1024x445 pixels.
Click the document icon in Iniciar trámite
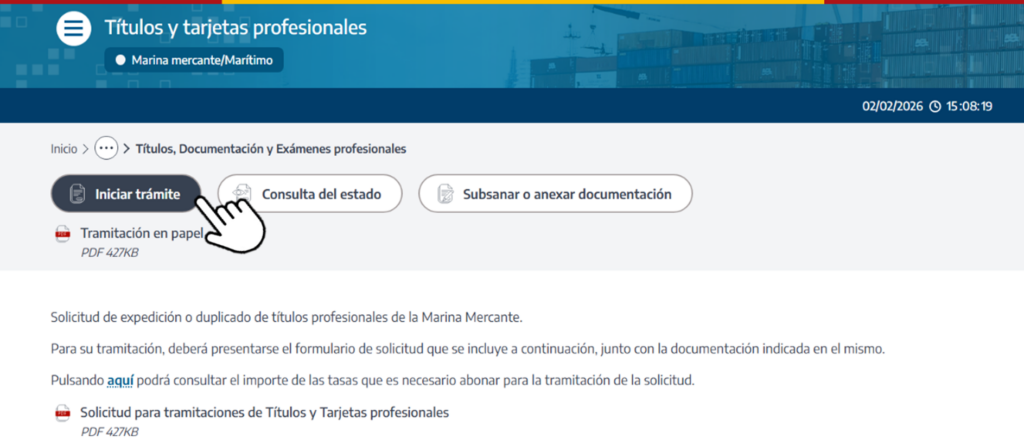coord(76,194)
